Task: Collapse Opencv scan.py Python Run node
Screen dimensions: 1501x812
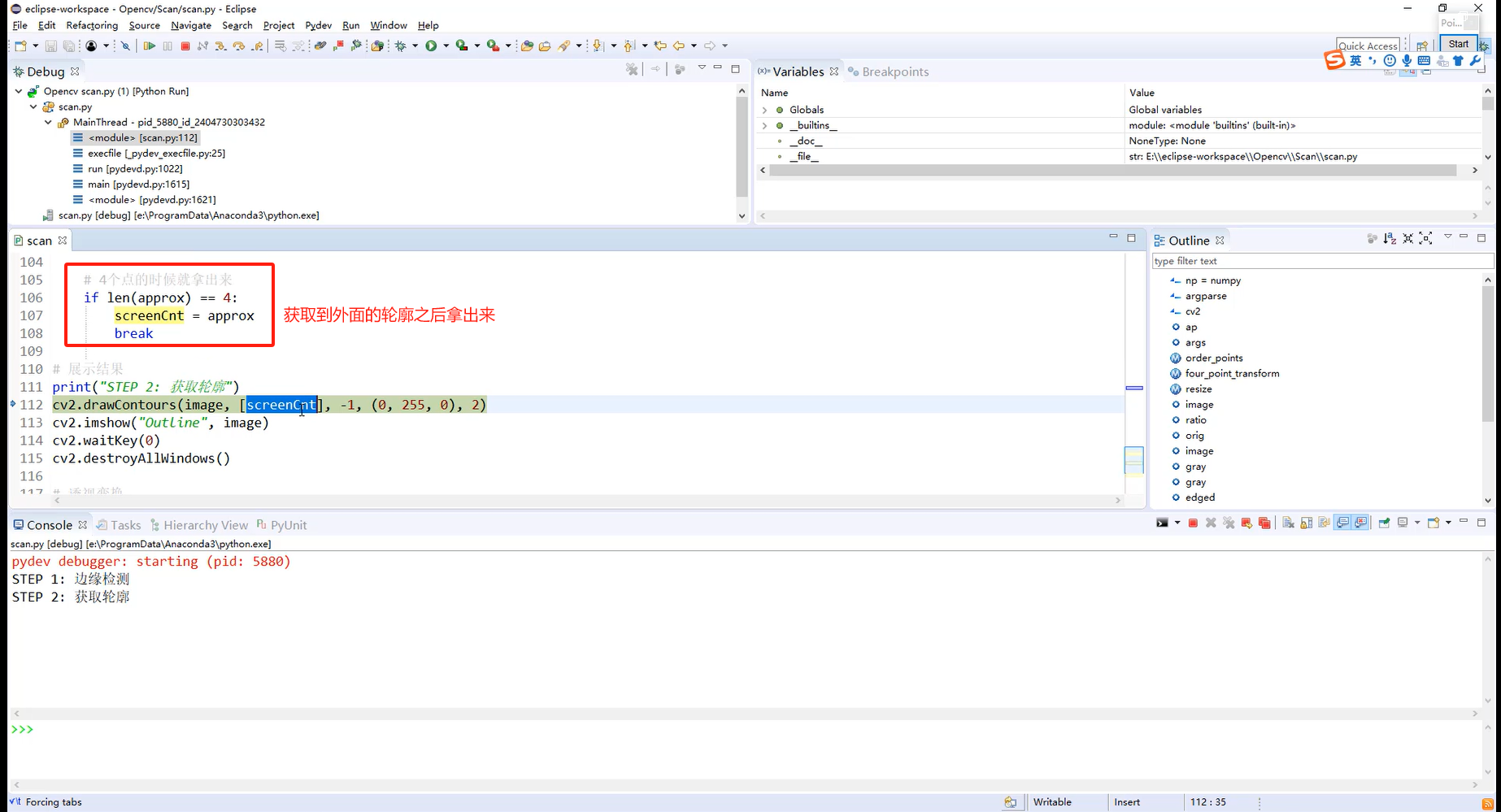Action: point(19,91)
